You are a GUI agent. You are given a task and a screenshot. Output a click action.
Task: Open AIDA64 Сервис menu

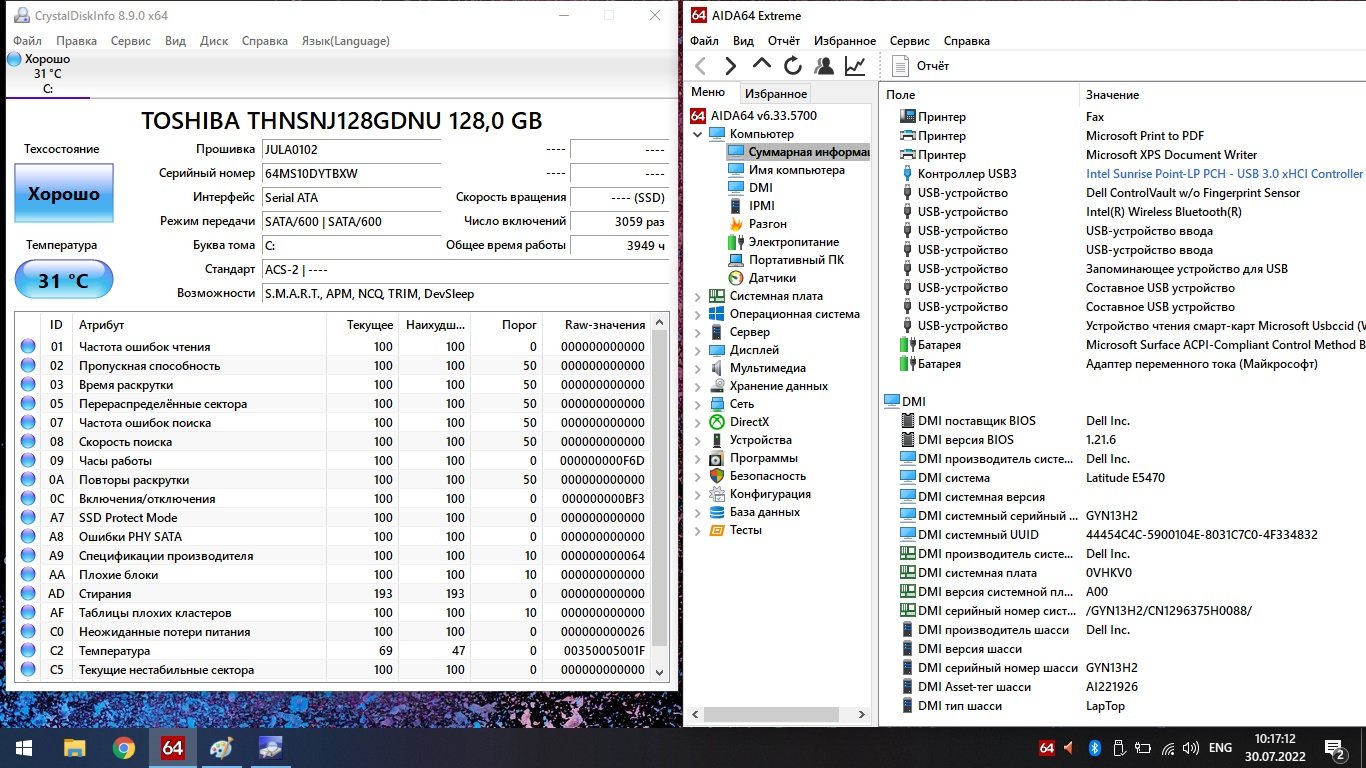tap(910, 41)
